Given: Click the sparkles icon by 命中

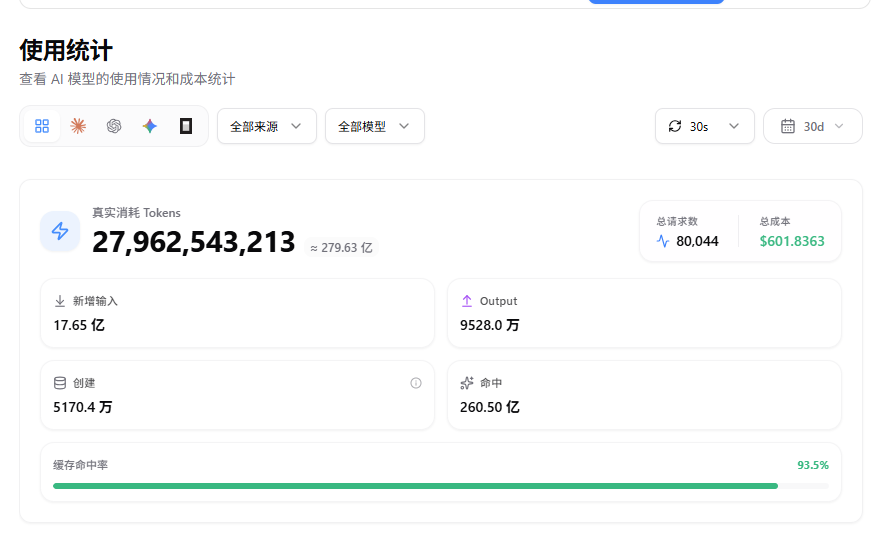Looking at the screenshot, I should tap(467, 383).
